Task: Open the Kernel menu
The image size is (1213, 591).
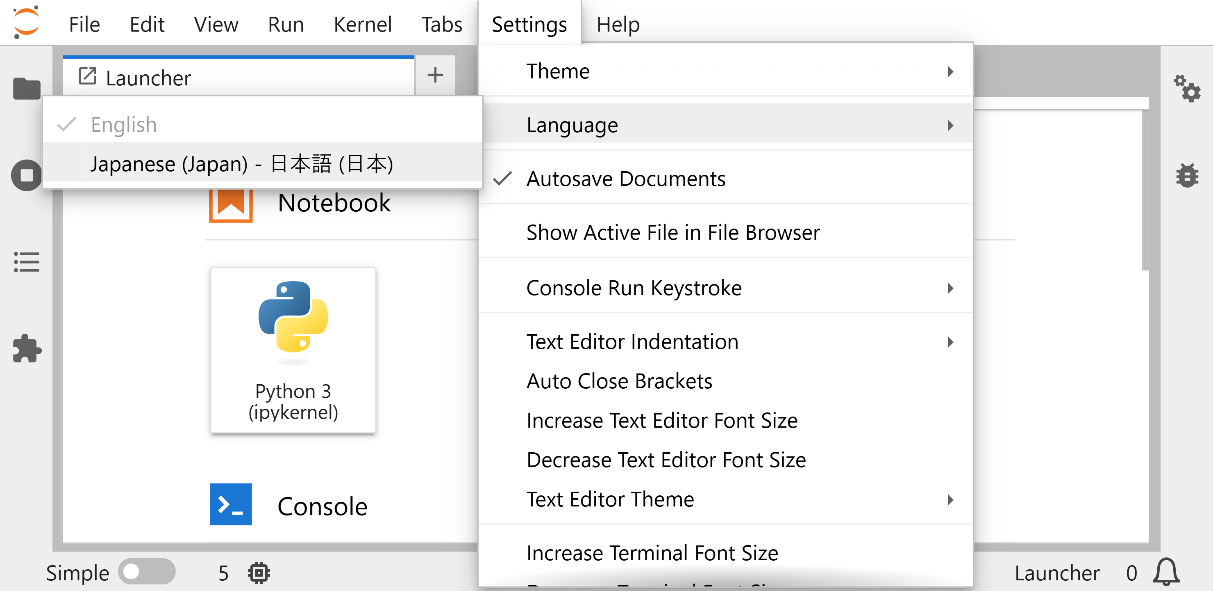Action: coord(362,25)
